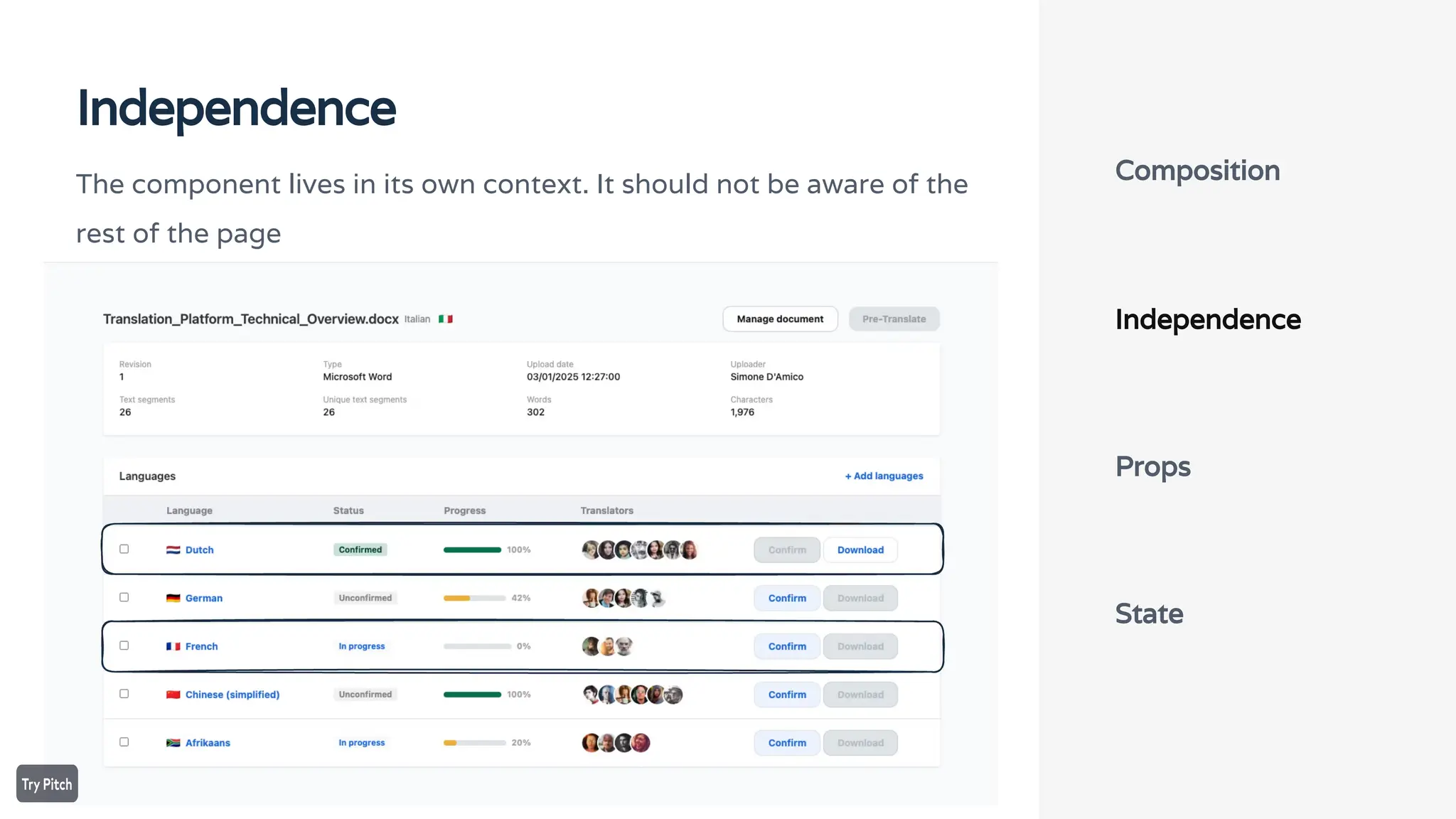This screenshot has height=819, width=1456.
Task: Click the German flag icon
Action: 173,598
